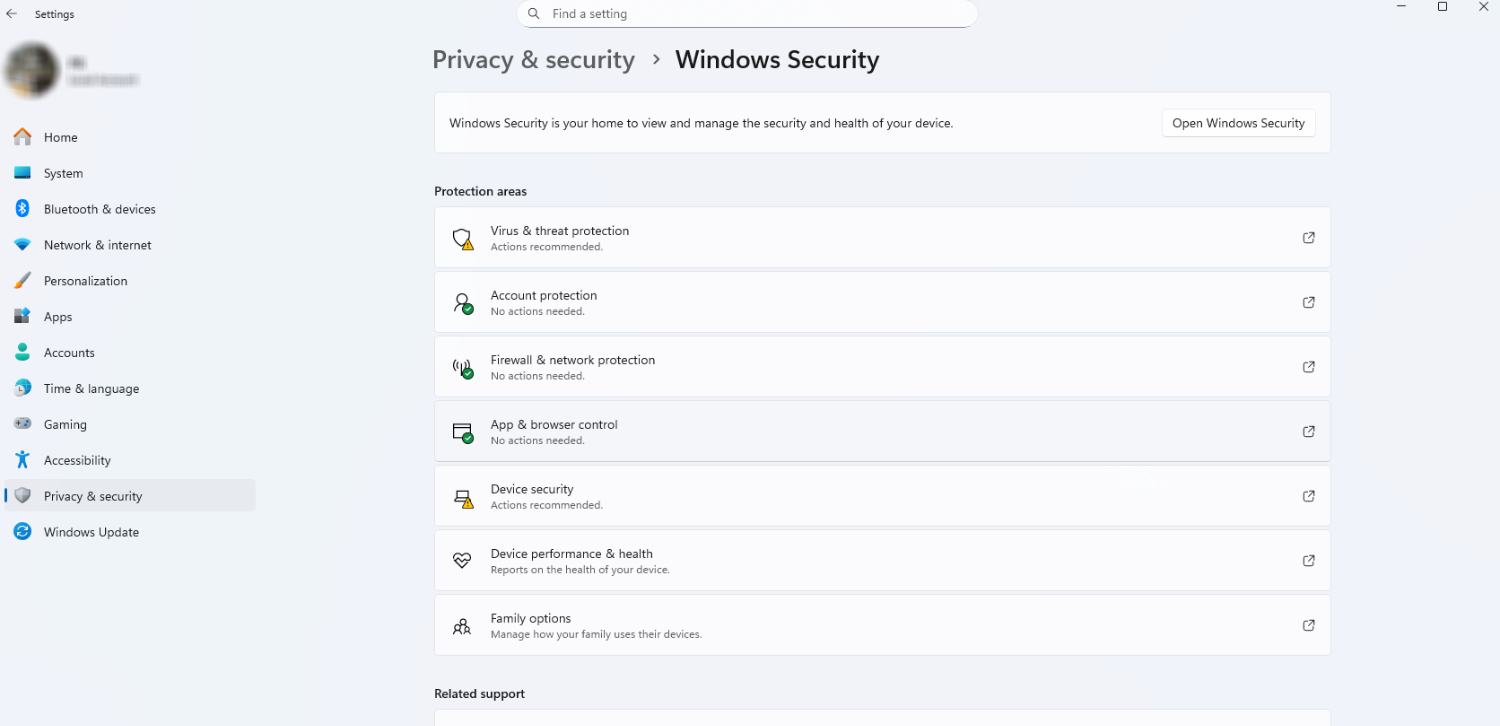The width and height of the screenshot is (1500, 726).
Task: Click the Find a setting search box
Action: (x=747, y=14)
